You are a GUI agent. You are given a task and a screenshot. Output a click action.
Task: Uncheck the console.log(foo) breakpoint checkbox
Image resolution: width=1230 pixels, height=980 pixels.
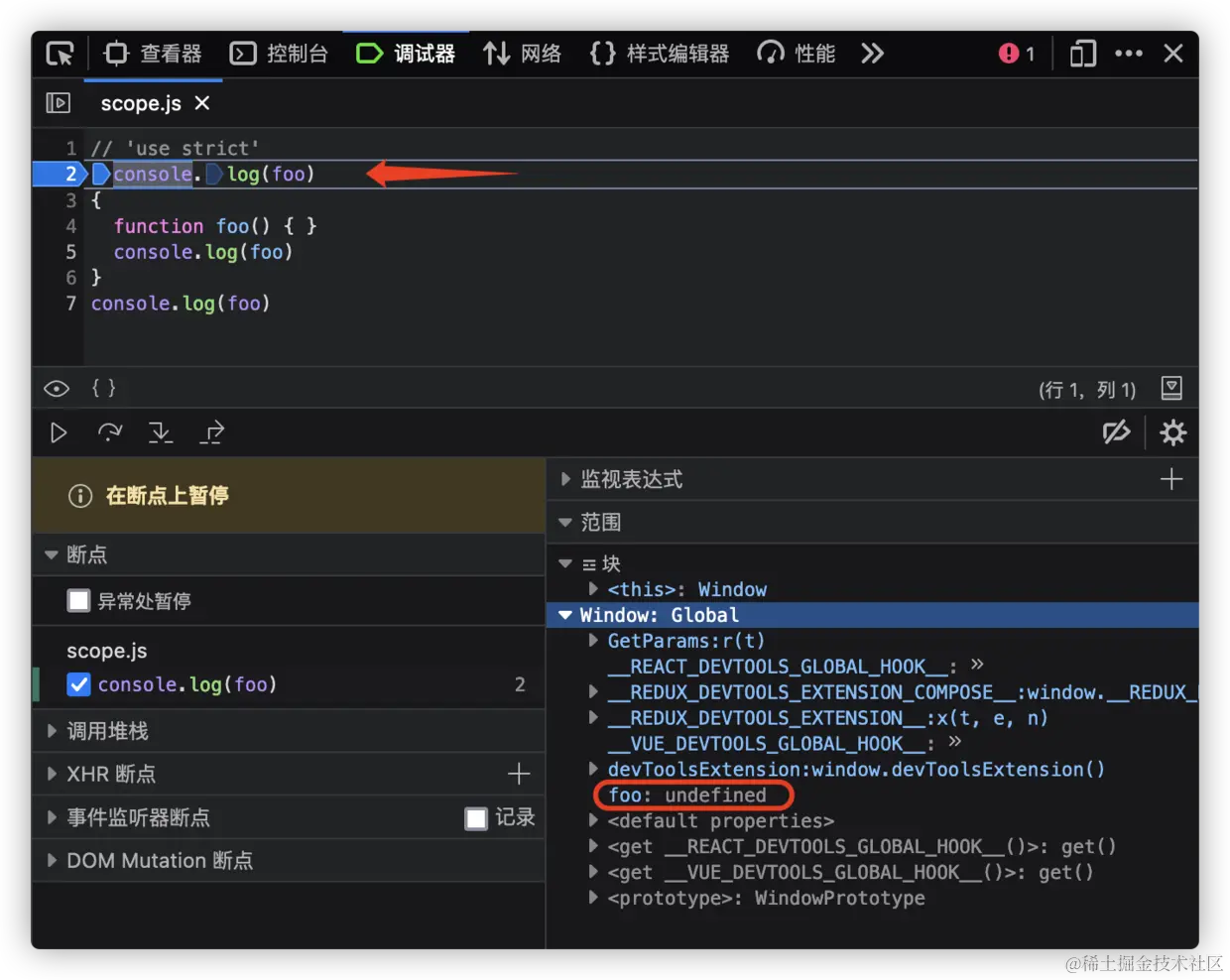point(78,684)
